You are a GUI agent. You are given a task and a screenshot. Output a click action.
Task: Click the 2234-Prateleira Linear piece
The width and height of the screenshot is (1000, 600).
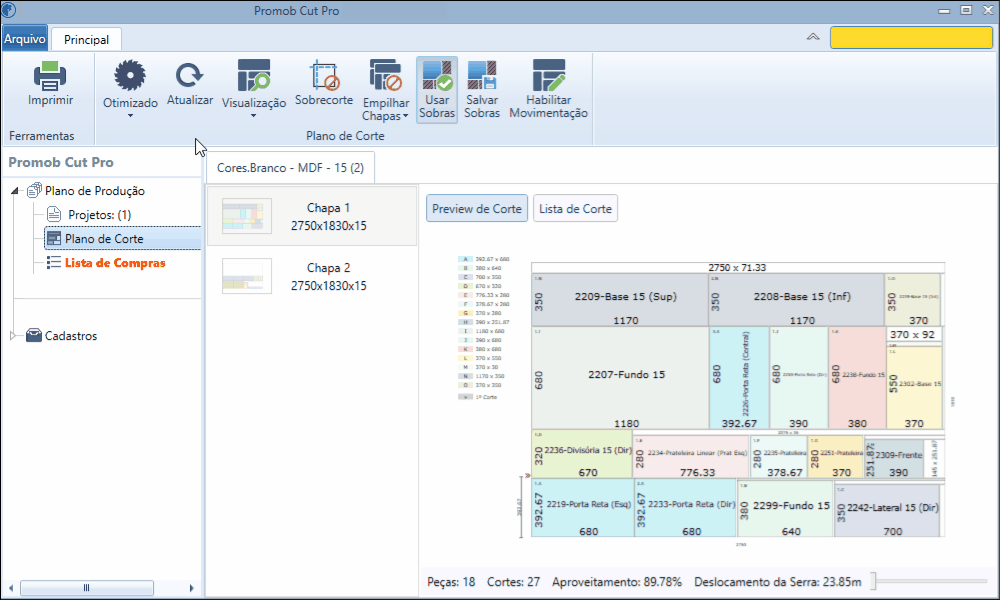(691, 457)
